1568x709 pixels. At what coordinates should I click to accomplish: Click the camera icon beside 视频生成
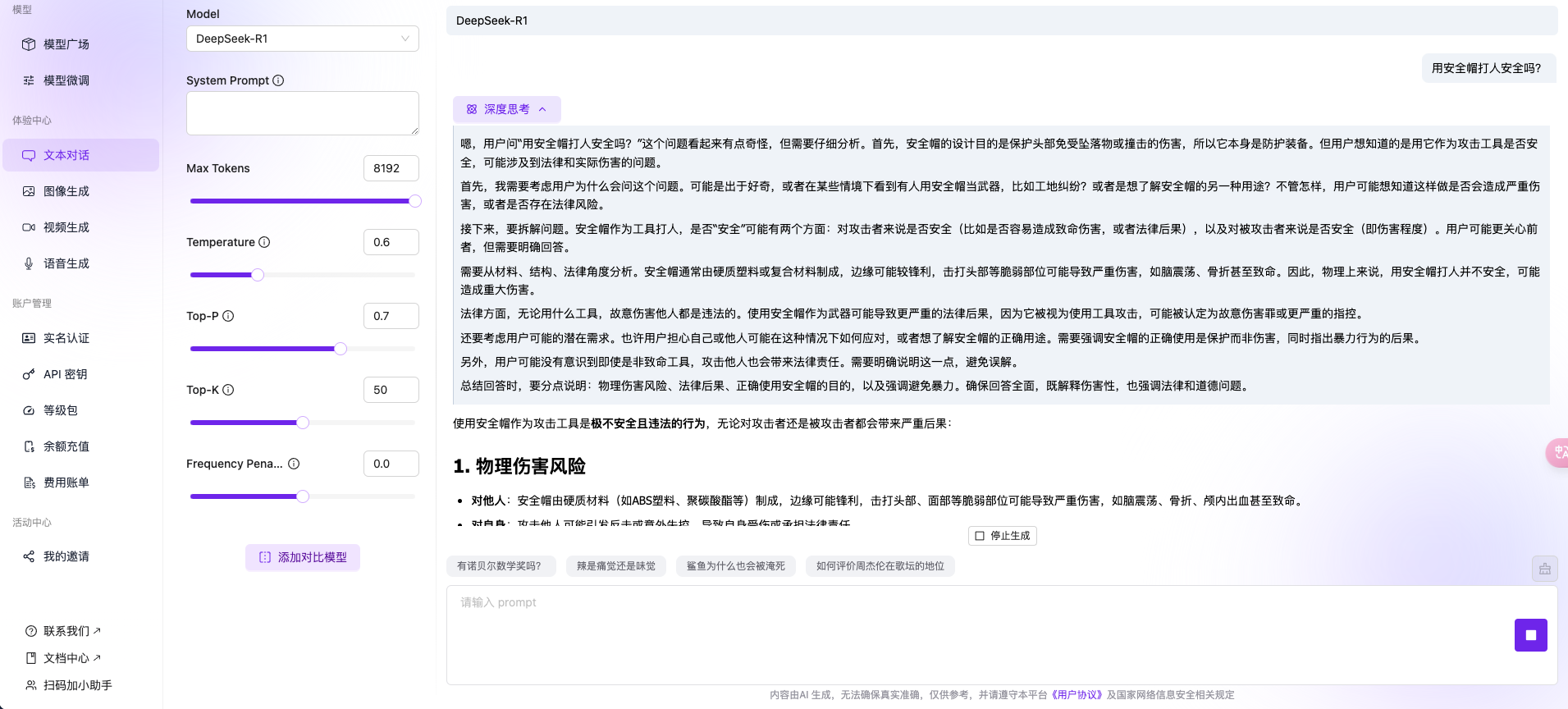click(29, 227)
